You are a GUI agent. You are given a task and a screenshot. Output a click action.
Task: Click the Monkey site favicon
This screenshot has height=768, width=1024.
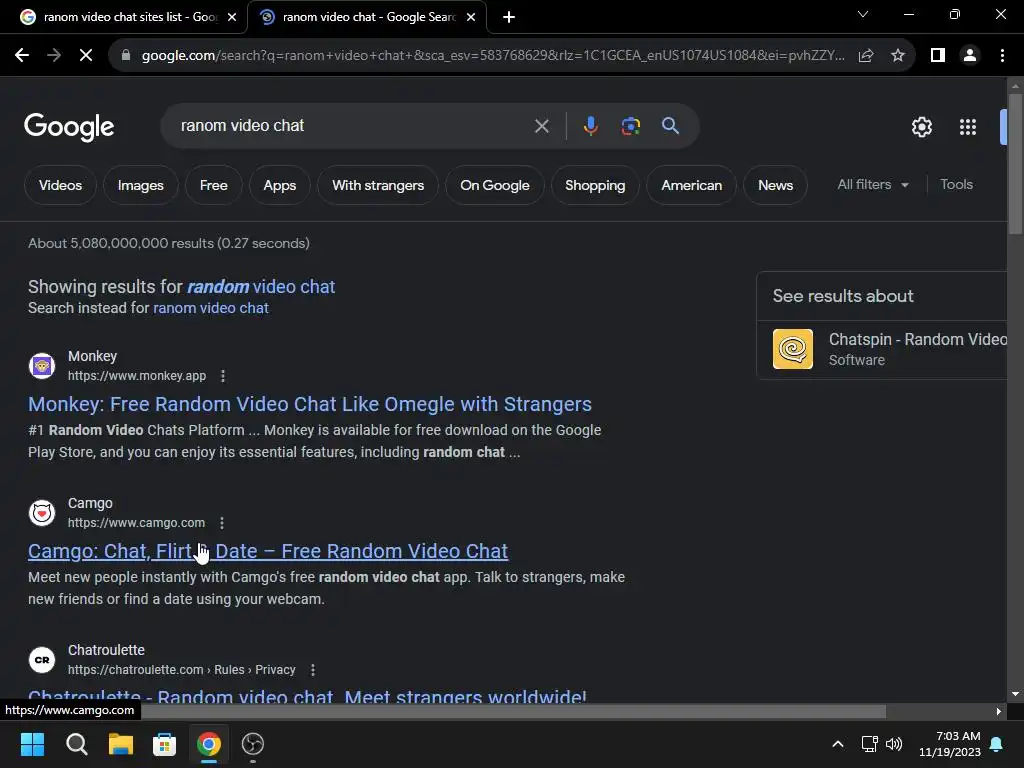tap(42, 366)
